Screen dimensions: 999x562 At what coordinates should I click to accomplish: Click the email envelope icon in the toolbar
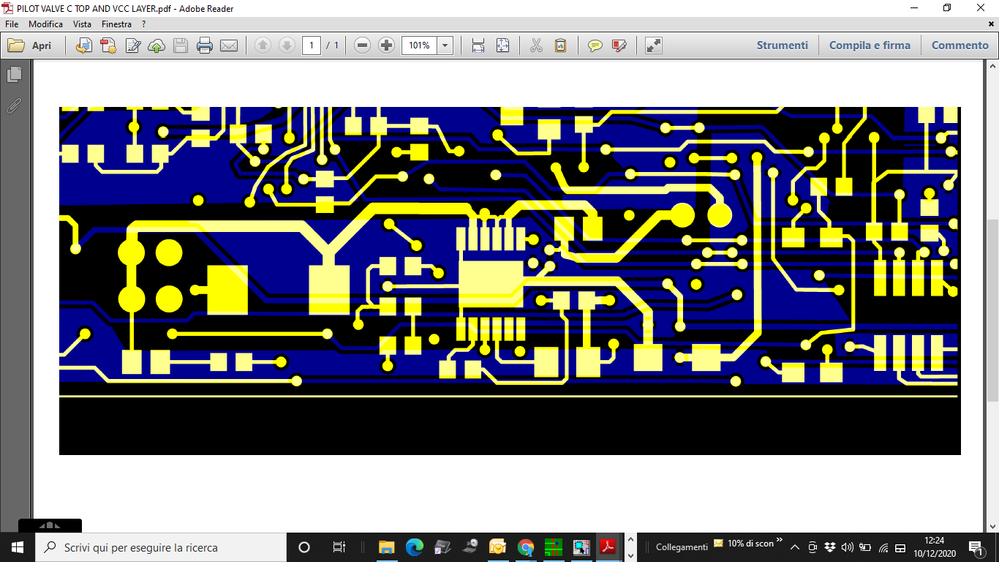229,45
